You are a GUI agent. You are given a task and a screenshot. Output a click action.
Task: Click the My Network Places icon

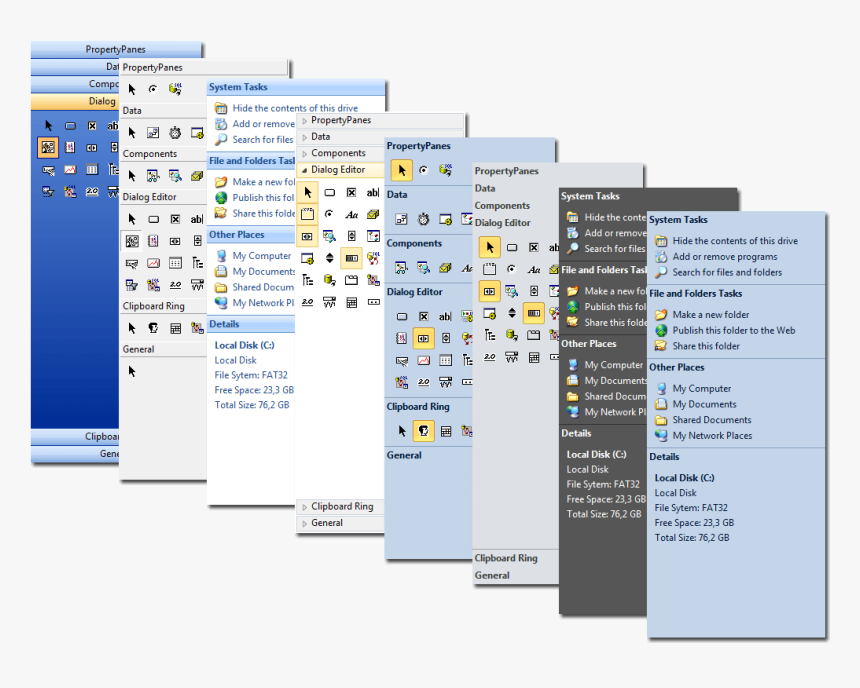click(663, 435)
